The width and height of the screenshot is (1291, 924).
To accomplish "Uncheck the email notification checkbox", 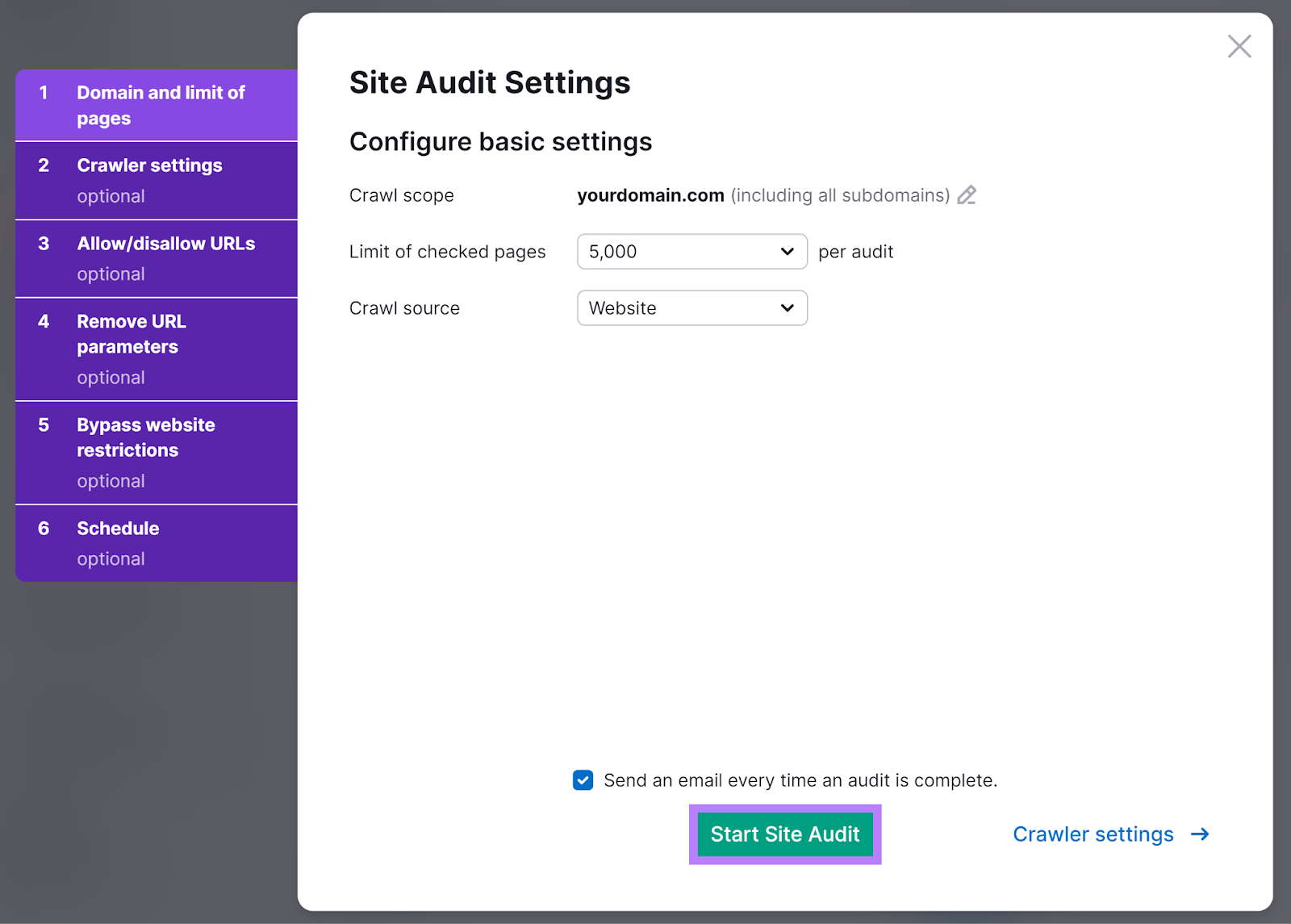I will pos(582,780).
